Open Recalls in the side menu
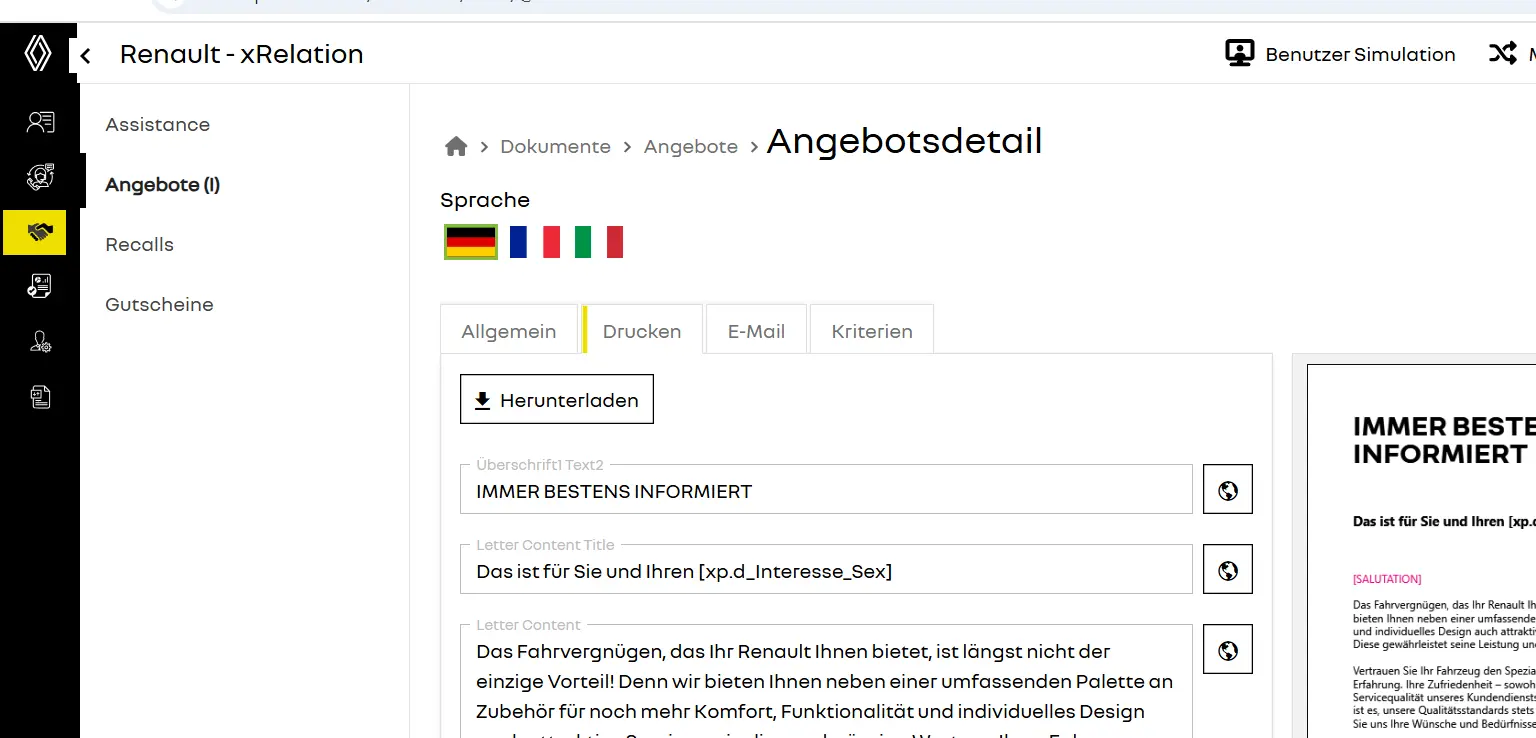Screen dimensions: 1536x738 (140, 245)
